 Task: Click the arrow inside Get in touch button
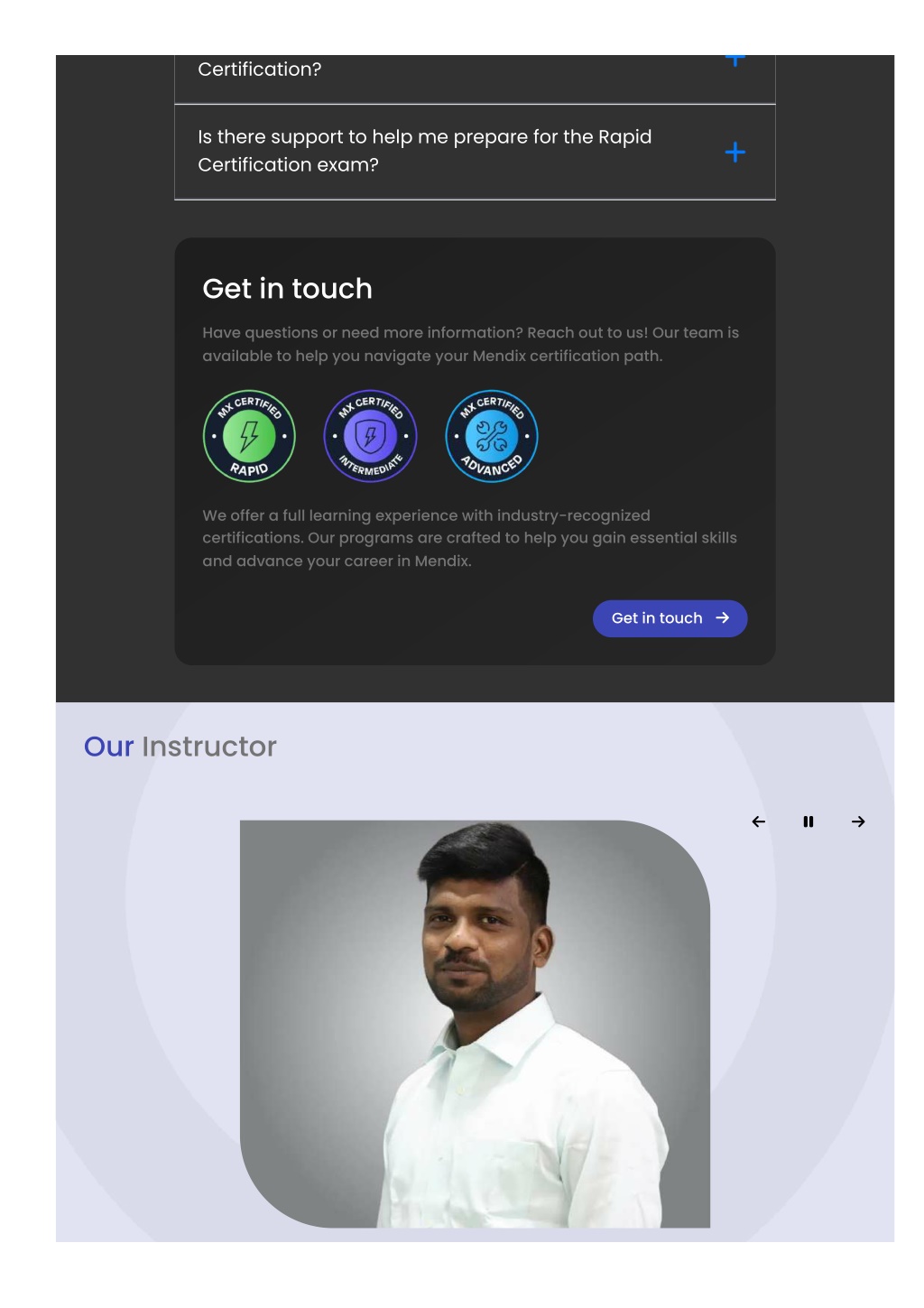pos(723,618)
